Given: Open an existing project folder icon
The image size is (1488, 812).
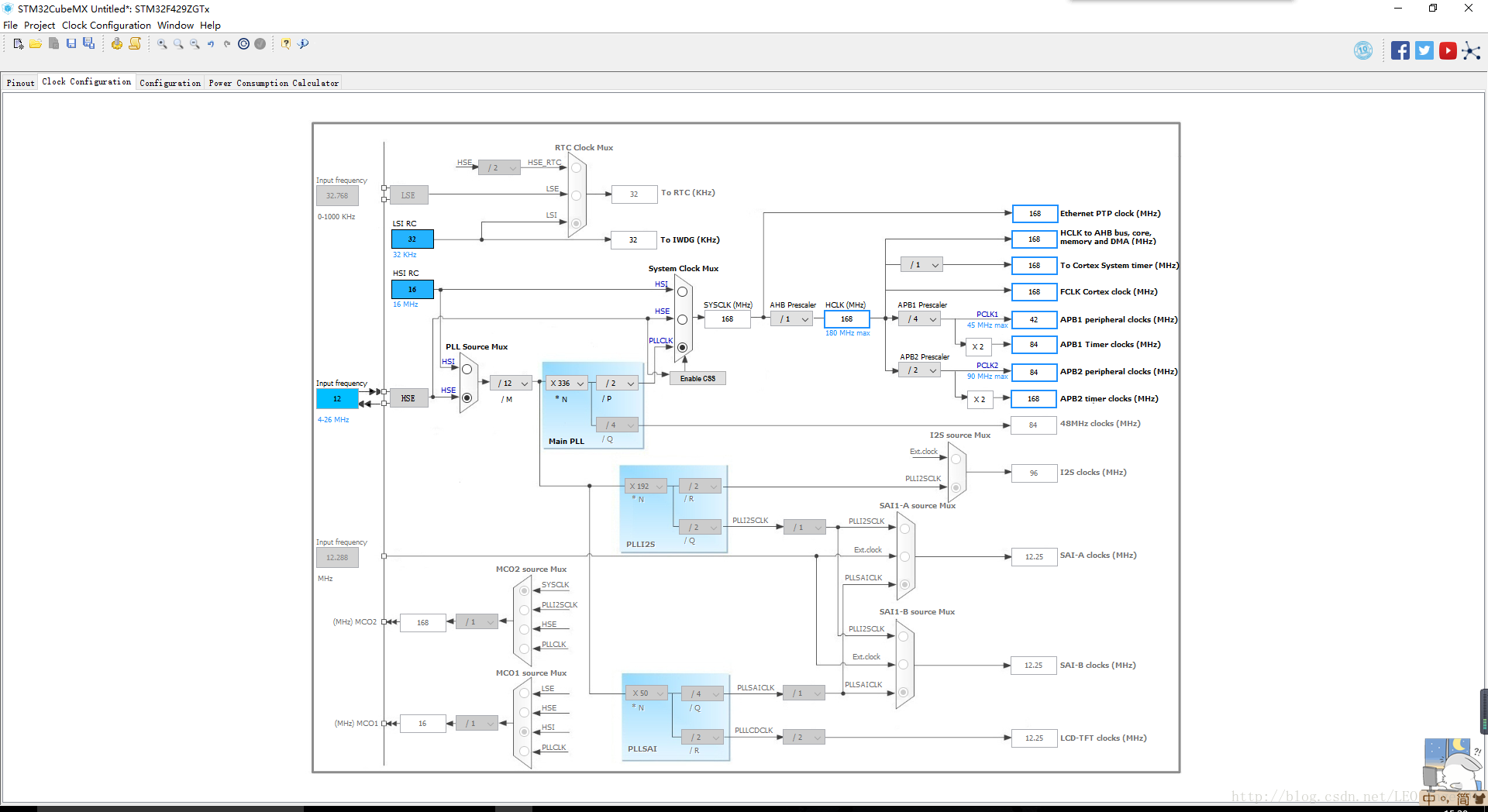Looking at the screenshot, I should 36,44.
